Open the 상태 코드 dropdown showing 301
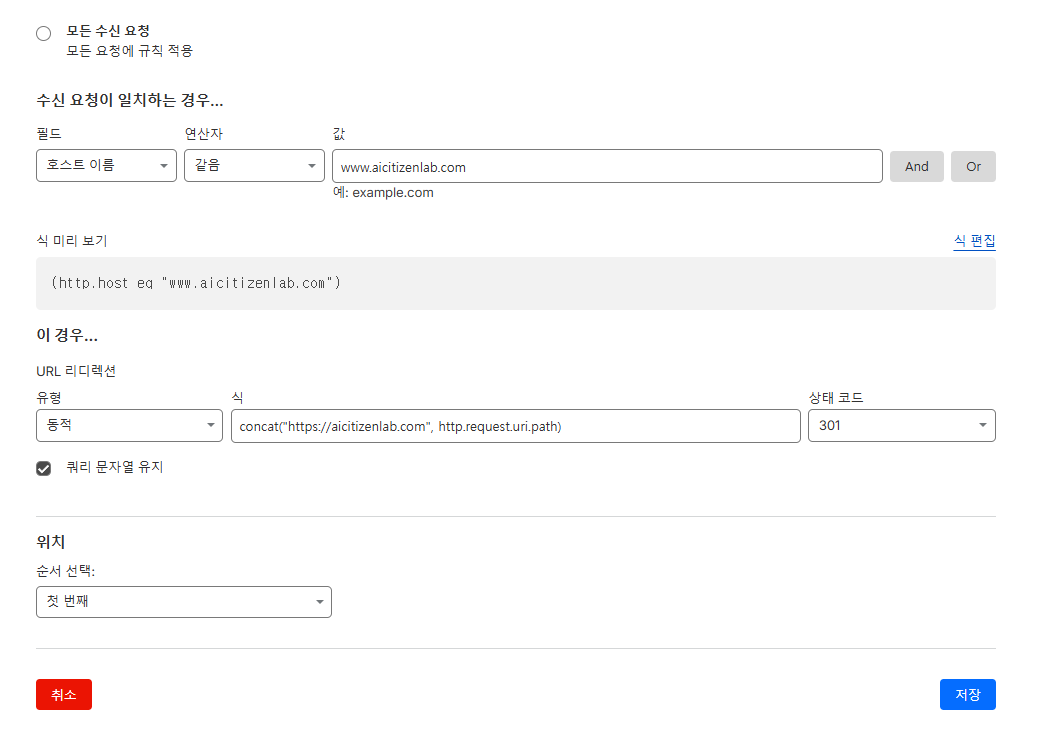The image size is (1042, 742). 902,425
